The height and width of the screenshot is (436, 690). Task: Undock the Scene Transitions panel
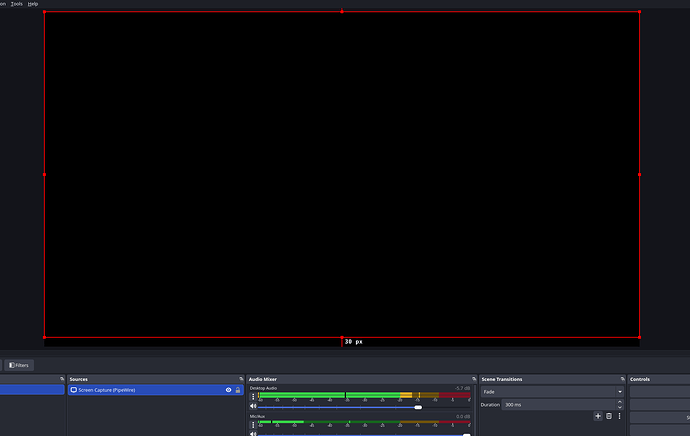click(623, 379)
